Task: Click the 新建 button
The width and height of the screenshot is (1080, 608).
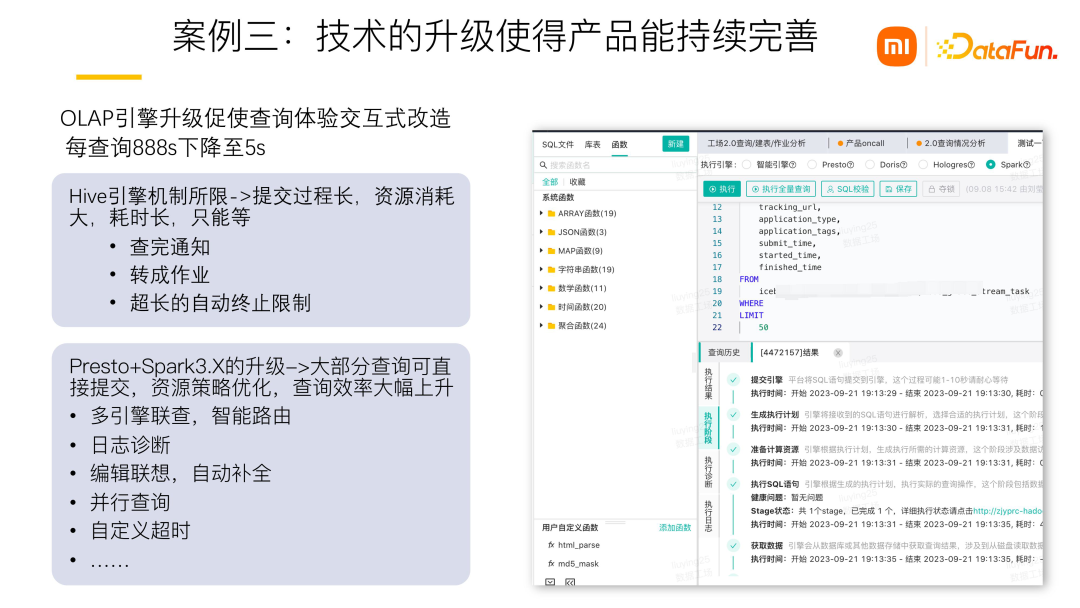Action: (676, 144)
